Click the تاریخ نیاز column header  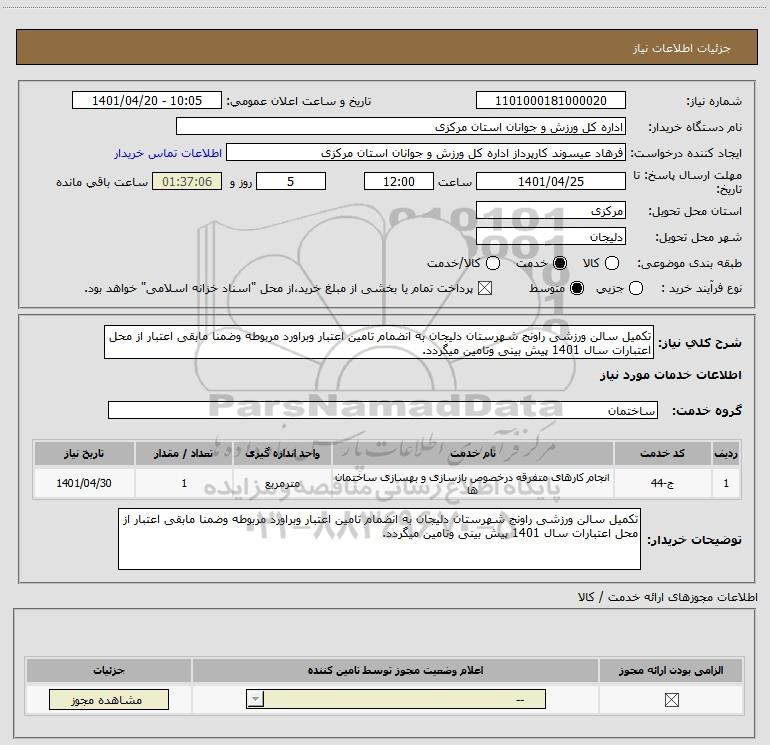click(84, 453)
